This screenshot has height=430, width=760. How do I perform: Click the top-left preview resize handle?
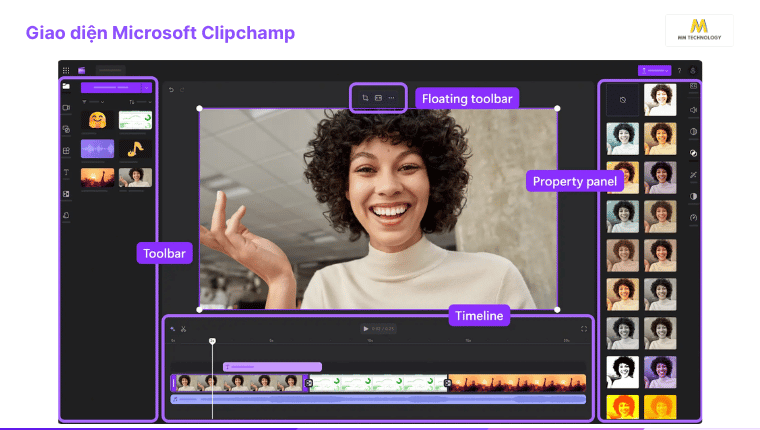pos(200,109)
